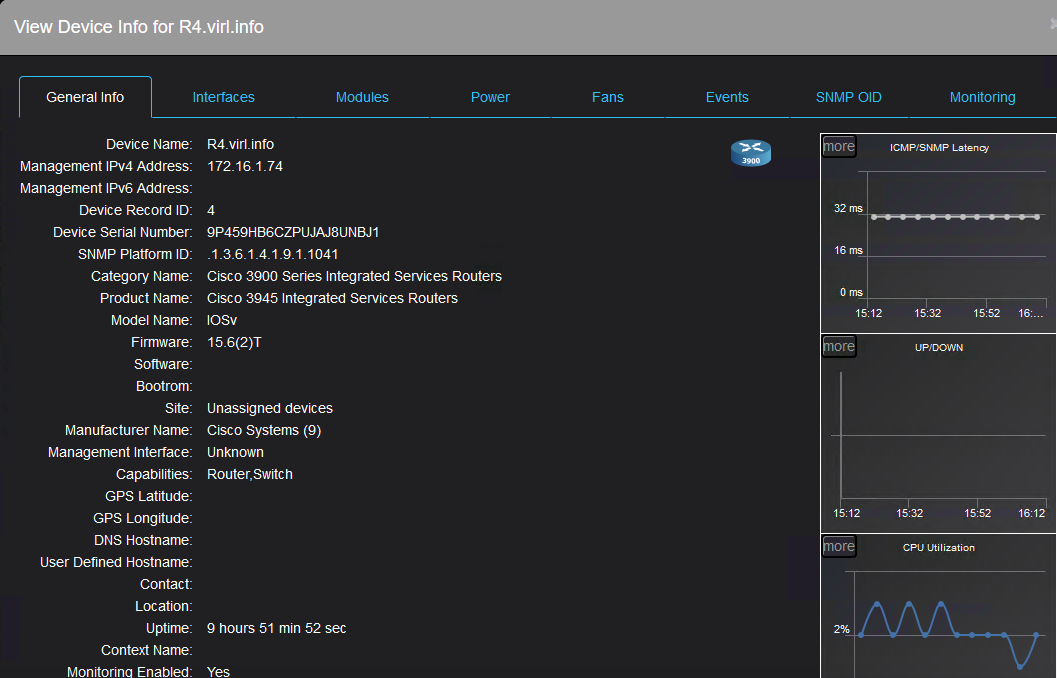Open the Power tab
Screen dimensions: 1057x678
tap(490, 97)
